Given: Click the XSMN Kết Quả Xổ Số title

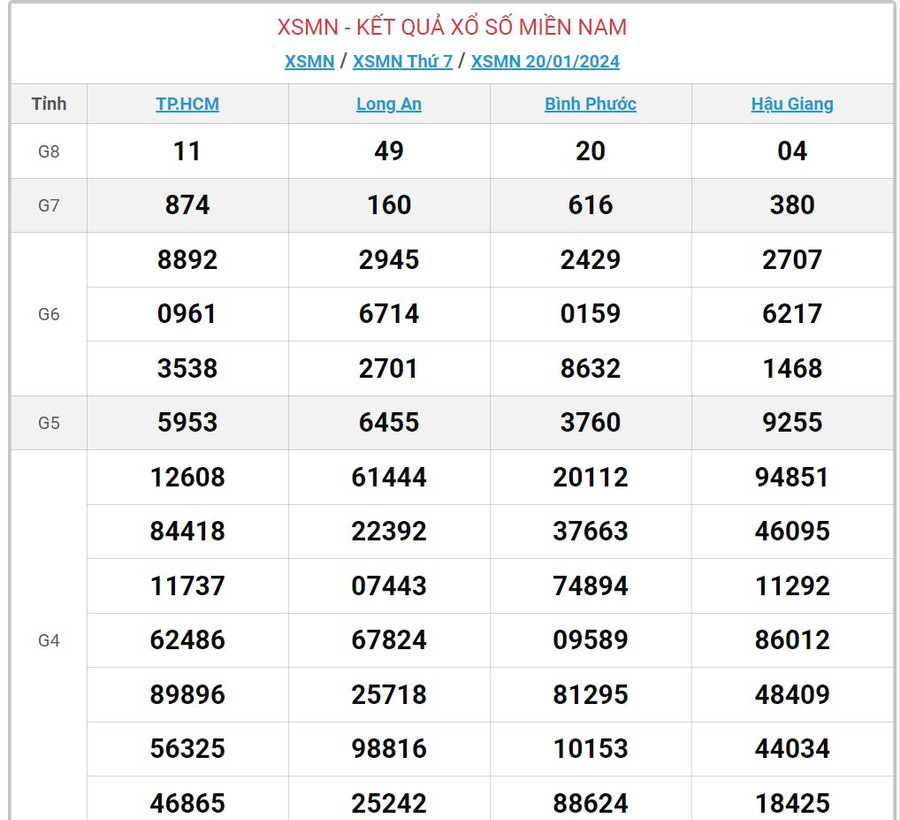Looking at the screenshot, I should (x=452, y=27).
